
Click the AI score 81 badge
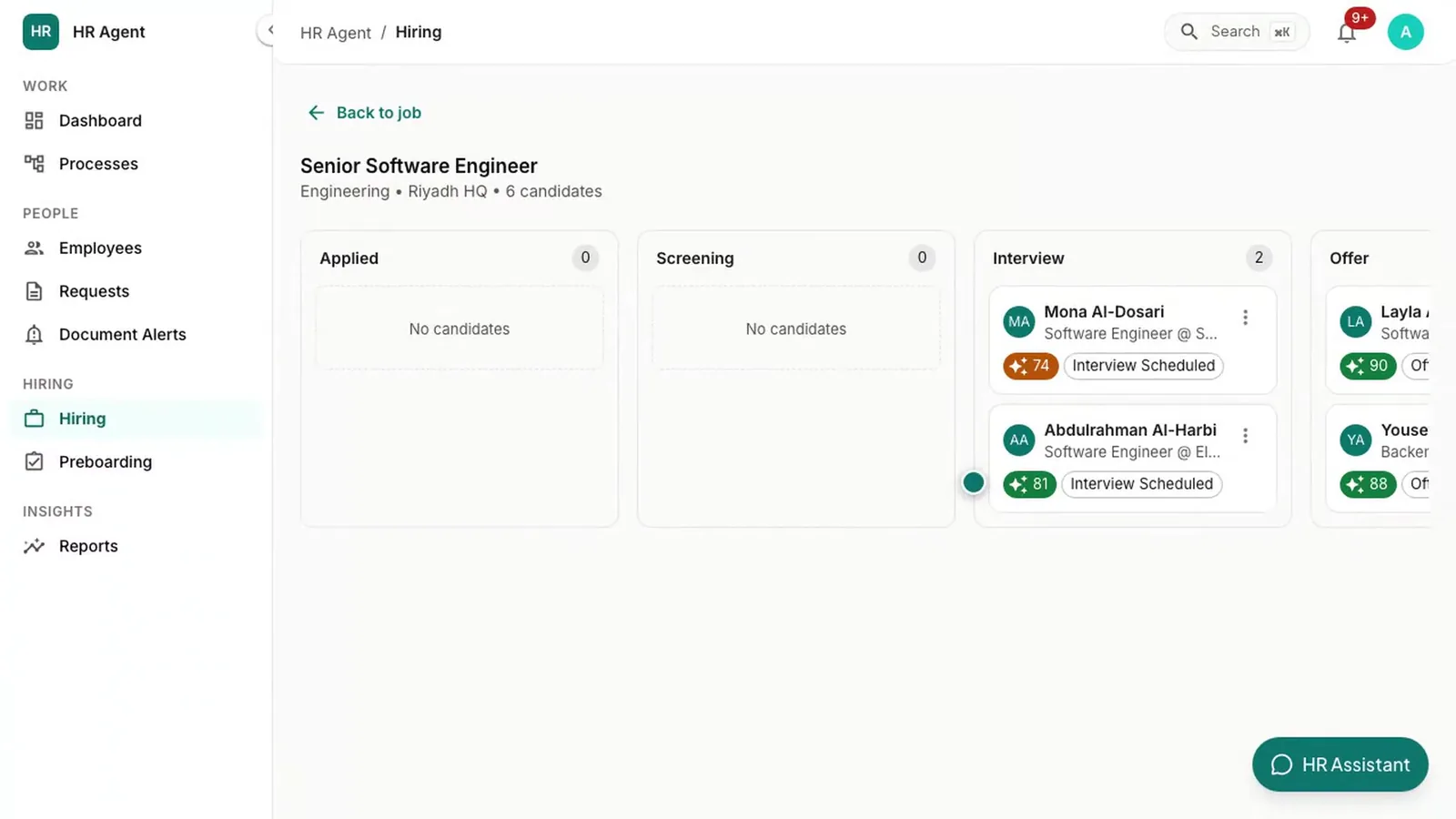point(1029,484)
